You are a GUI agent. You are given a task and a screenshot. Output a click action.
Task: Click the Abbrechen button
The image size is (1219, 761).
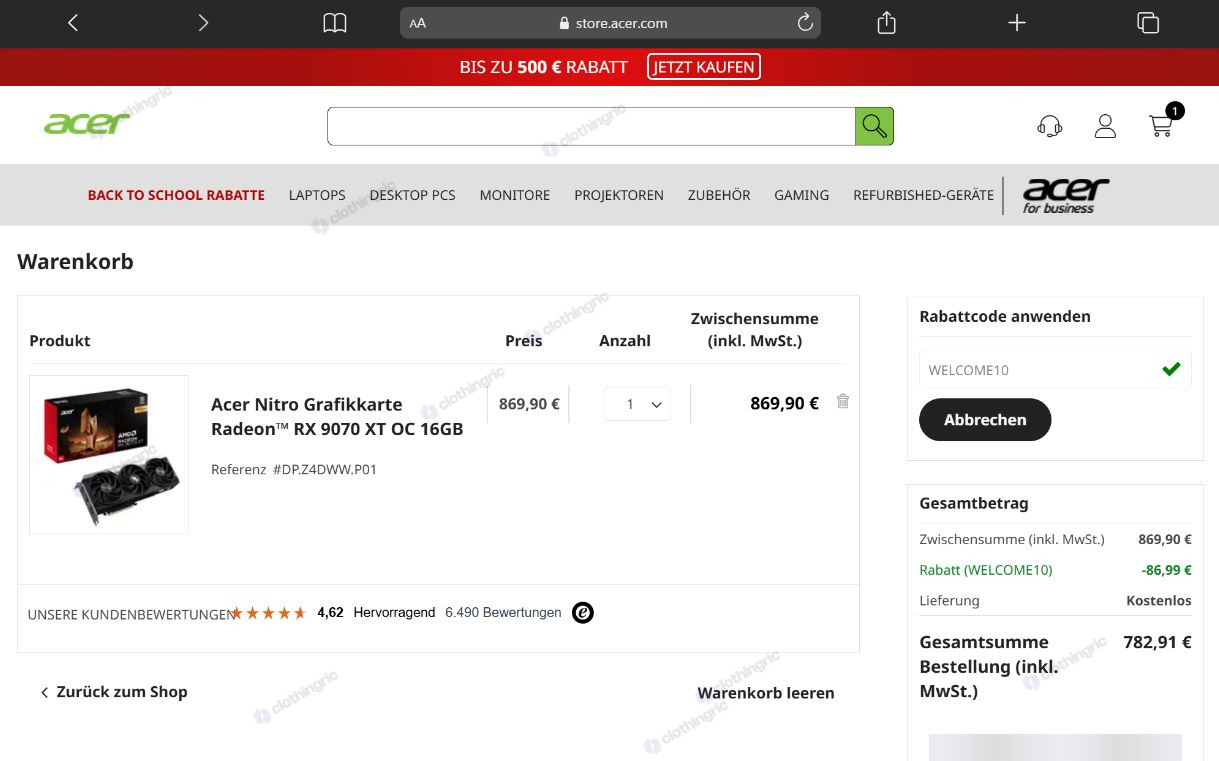(x=985, y=420)
